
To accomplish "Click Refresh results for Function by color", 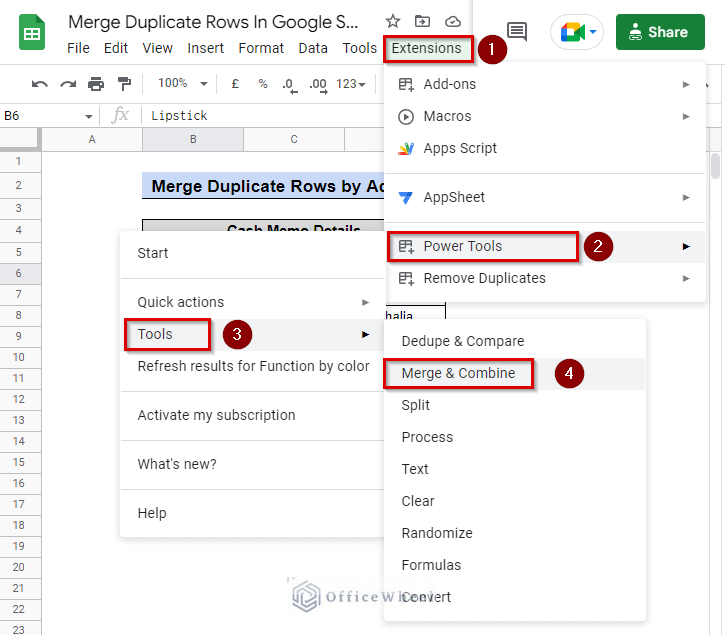I will [x=252, y=366].
